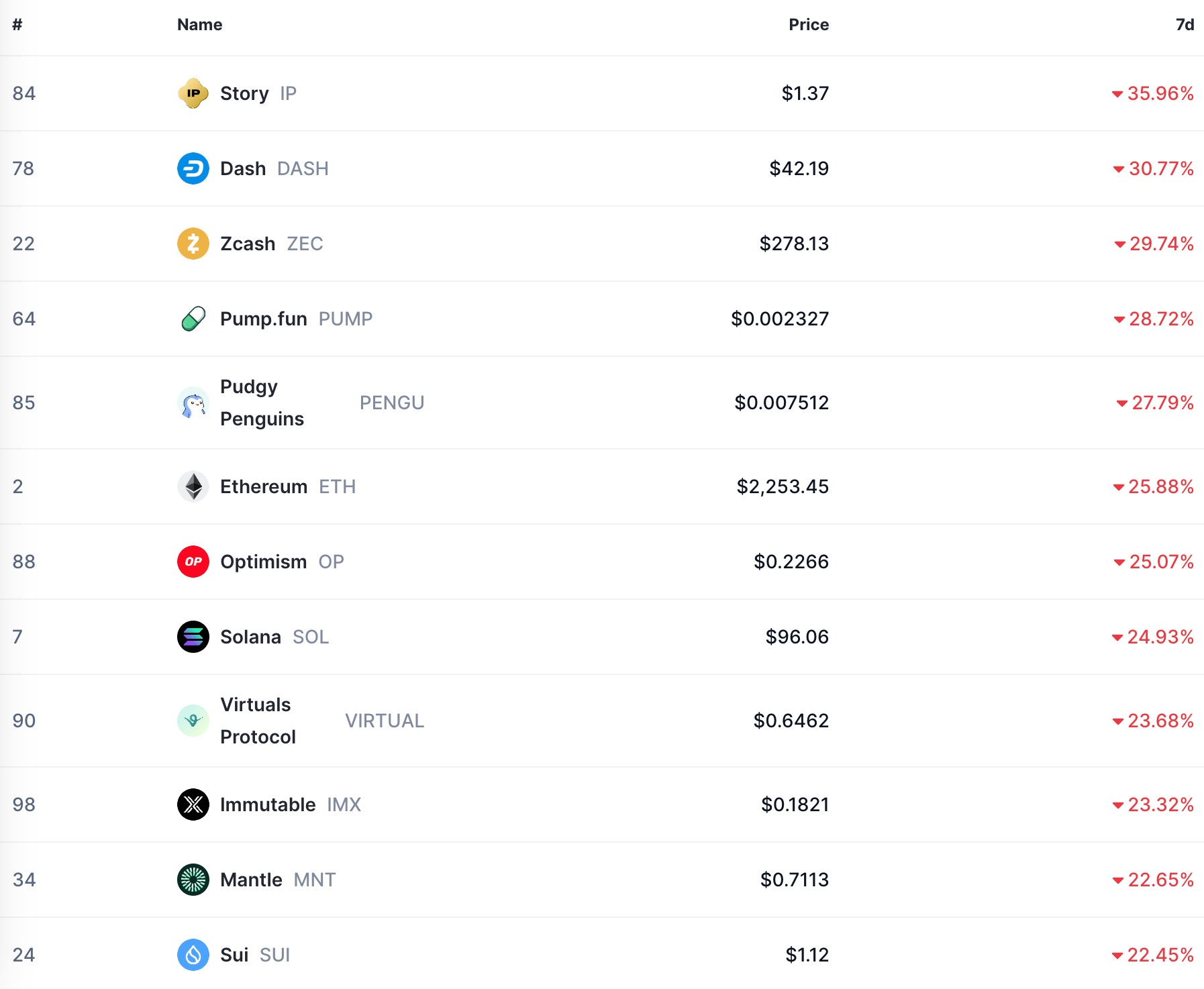Click the Sui water drop icon
The image size is (1204, 989).
tap(193, 955)
